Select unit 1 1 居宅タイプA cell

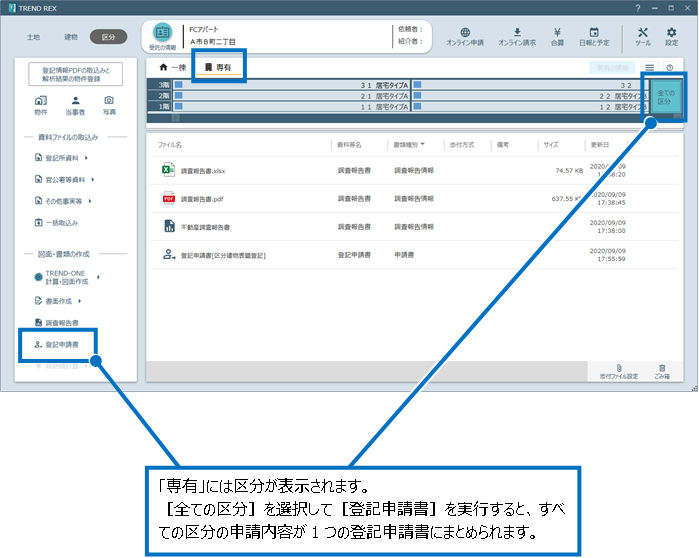pyautogui.click(x=292, y=107)
